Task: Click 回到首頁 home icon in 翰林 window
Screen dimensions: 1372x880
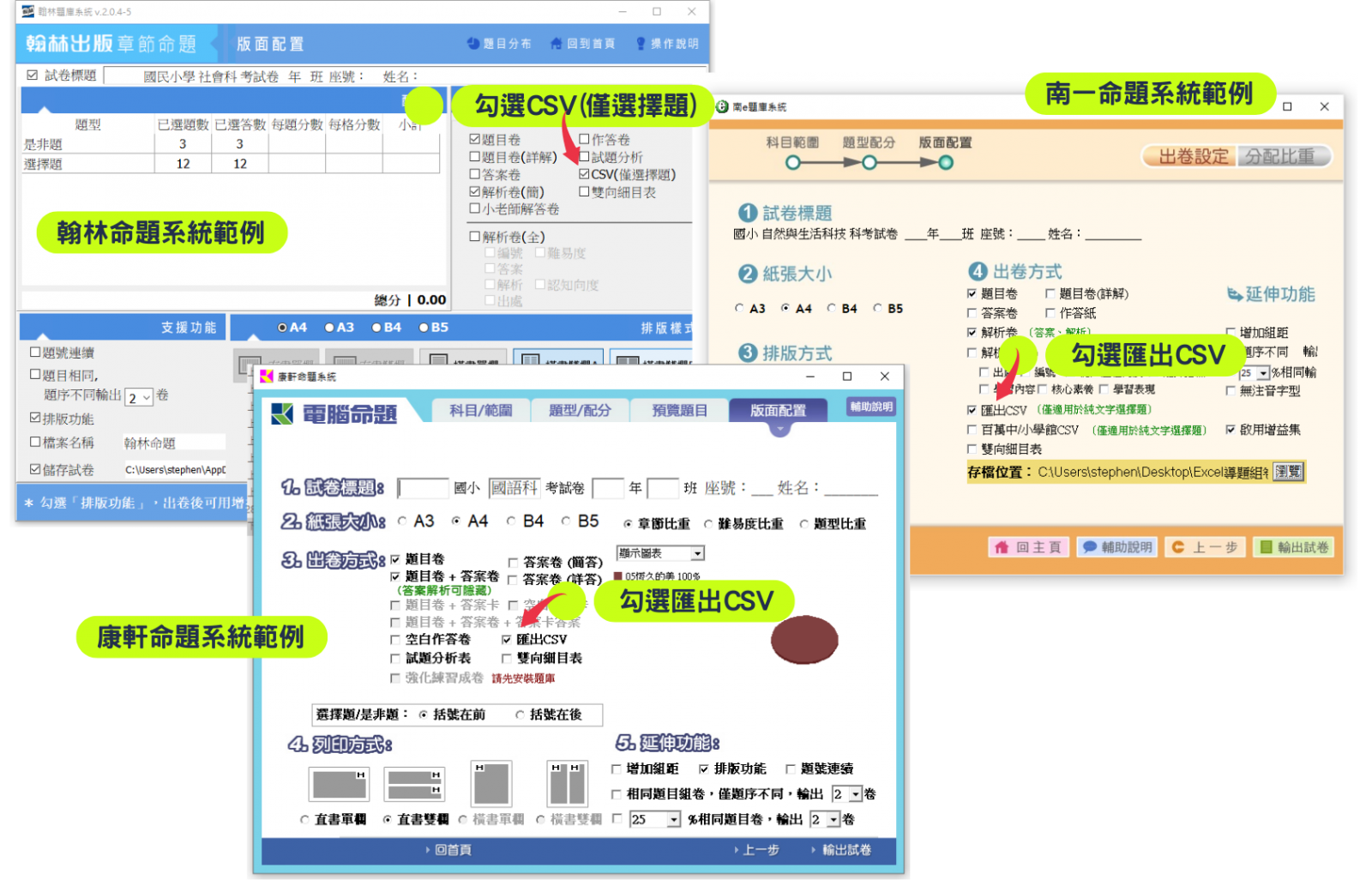Action: click(556, 43)
